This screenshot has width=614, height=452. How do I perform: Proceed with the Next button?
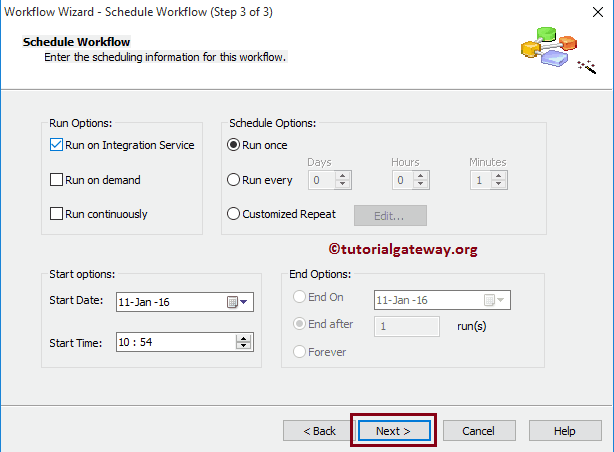point(394,431)
